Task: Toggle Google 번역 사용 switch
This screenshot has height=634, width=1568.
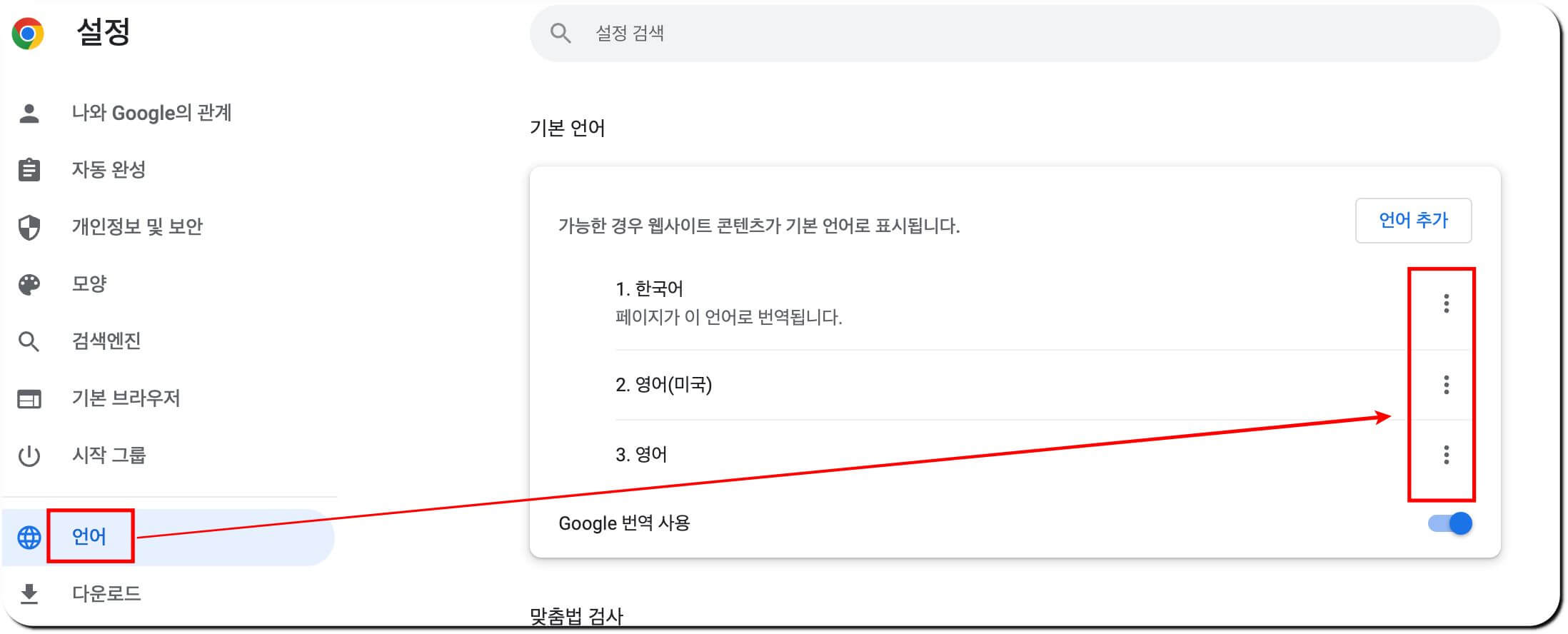Action: click(1450, 523)
